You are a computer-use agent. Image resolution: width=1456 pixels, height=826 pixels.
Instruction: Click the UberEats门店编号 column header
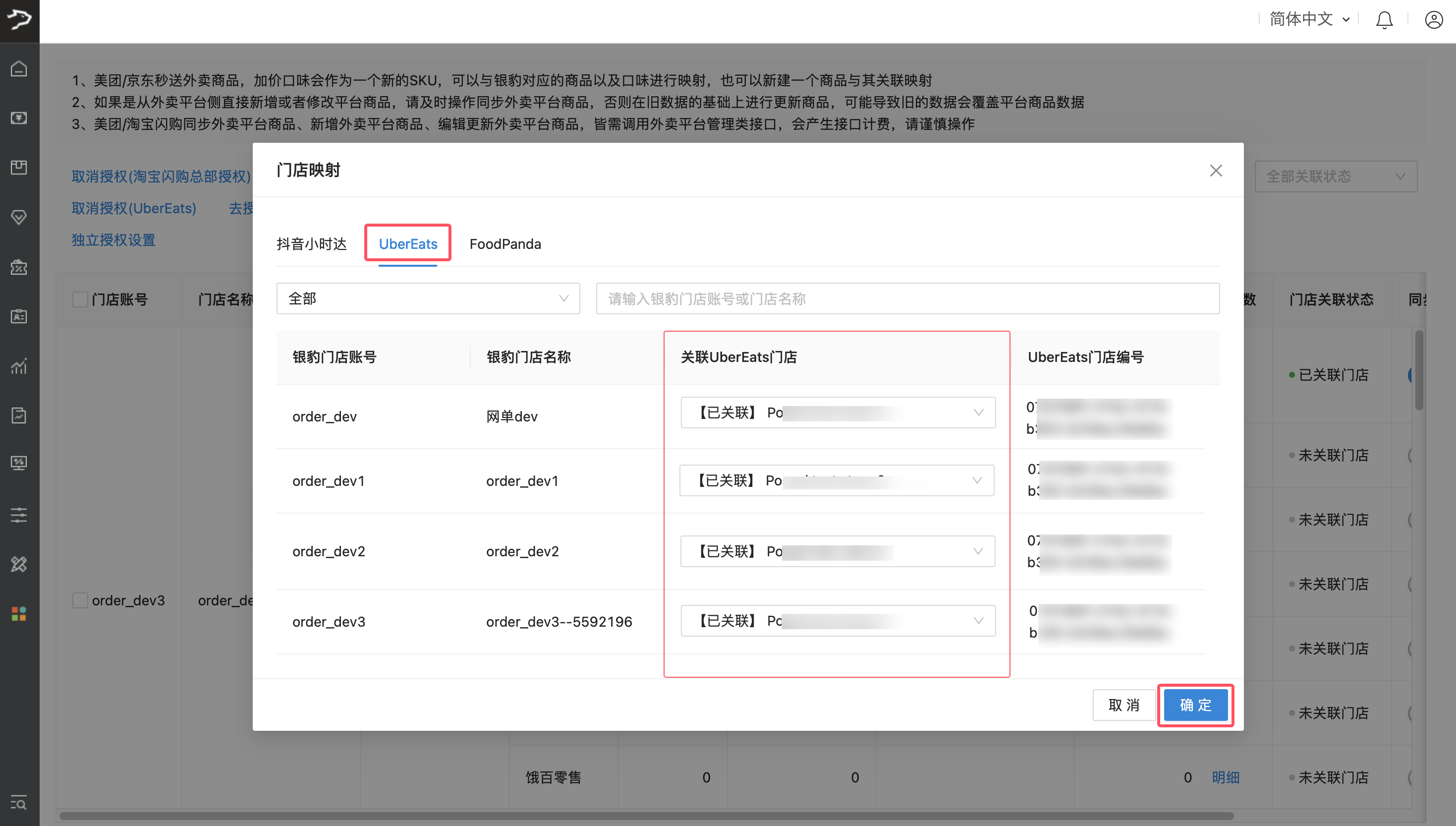point(1086,357)
